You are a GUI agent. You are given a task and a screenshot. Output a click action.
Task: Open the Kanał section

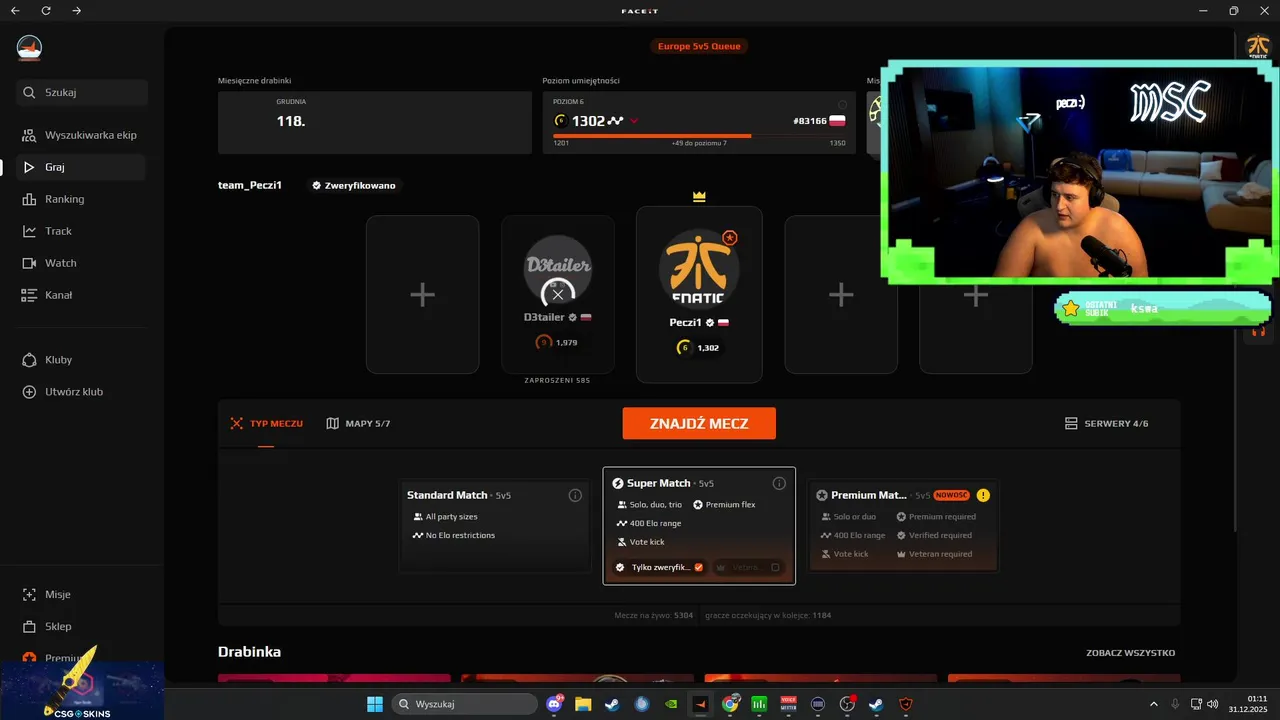[82, 295]
